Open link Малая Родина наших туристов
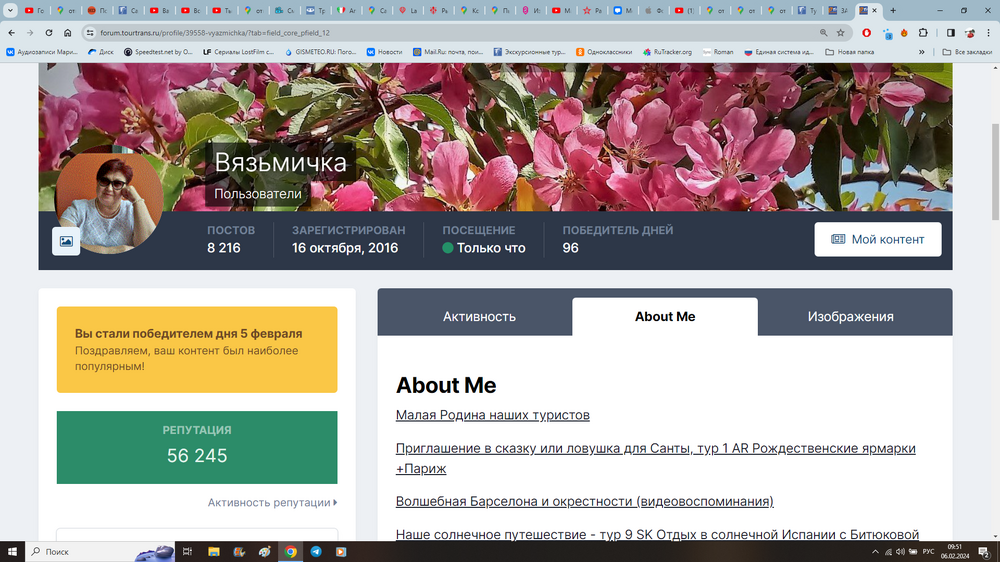The width and height of the screenshot is (1000, 562). (492, 415)
